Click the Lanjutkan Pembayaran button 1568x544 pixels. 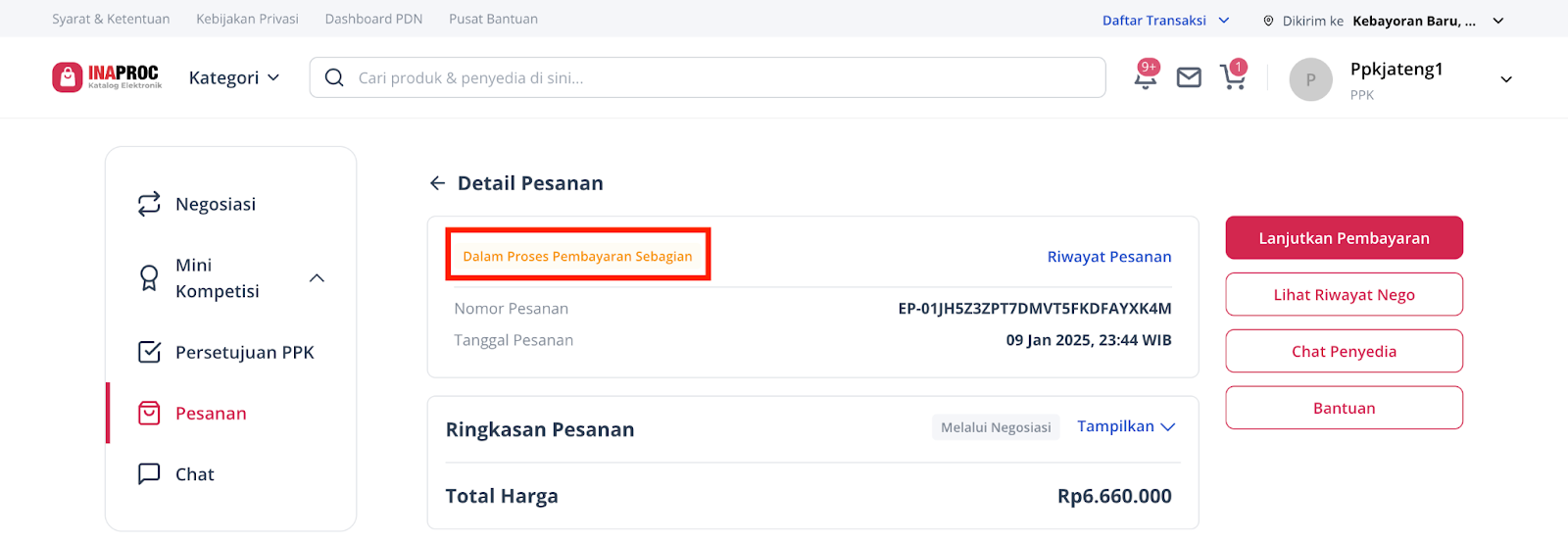(1344, 238)
